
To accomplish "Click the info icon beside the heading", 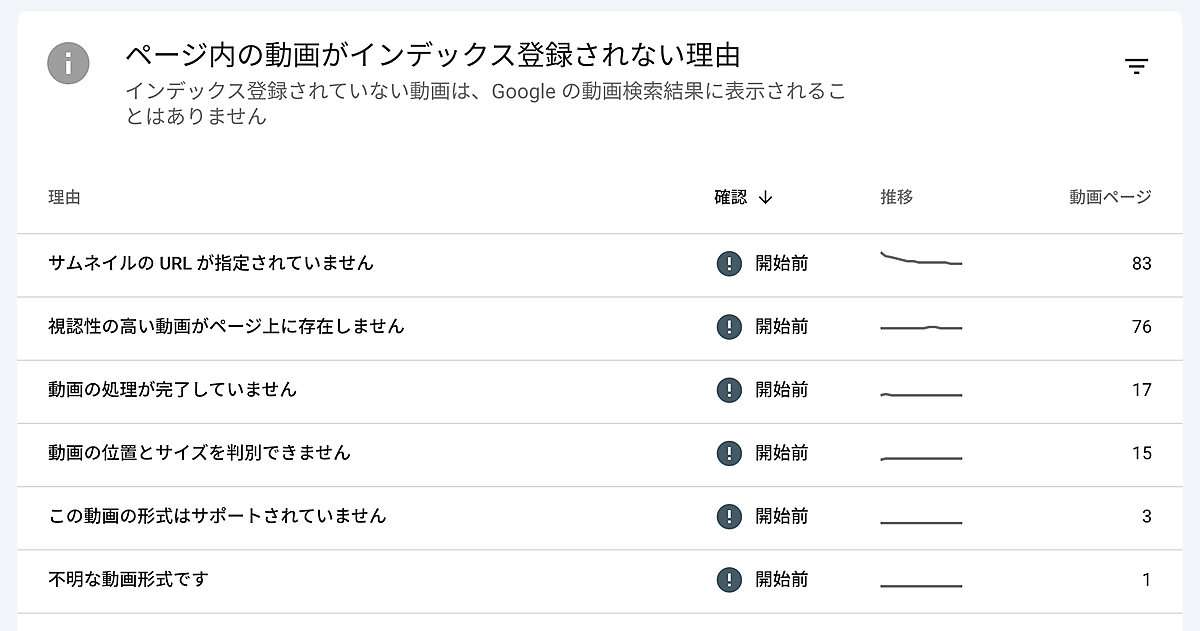I will (68, 64).
